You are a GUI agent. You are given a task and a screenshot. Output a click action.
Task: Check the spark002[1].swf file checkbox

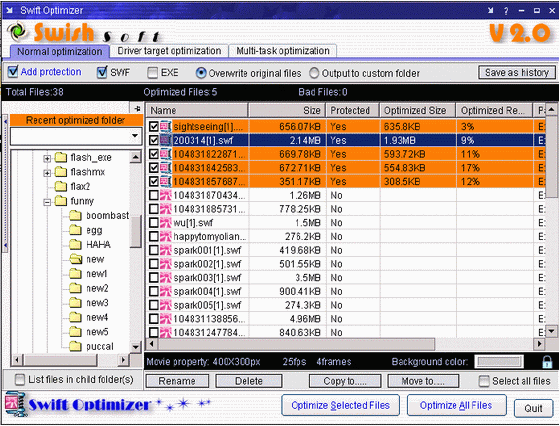tap(154, 264)
